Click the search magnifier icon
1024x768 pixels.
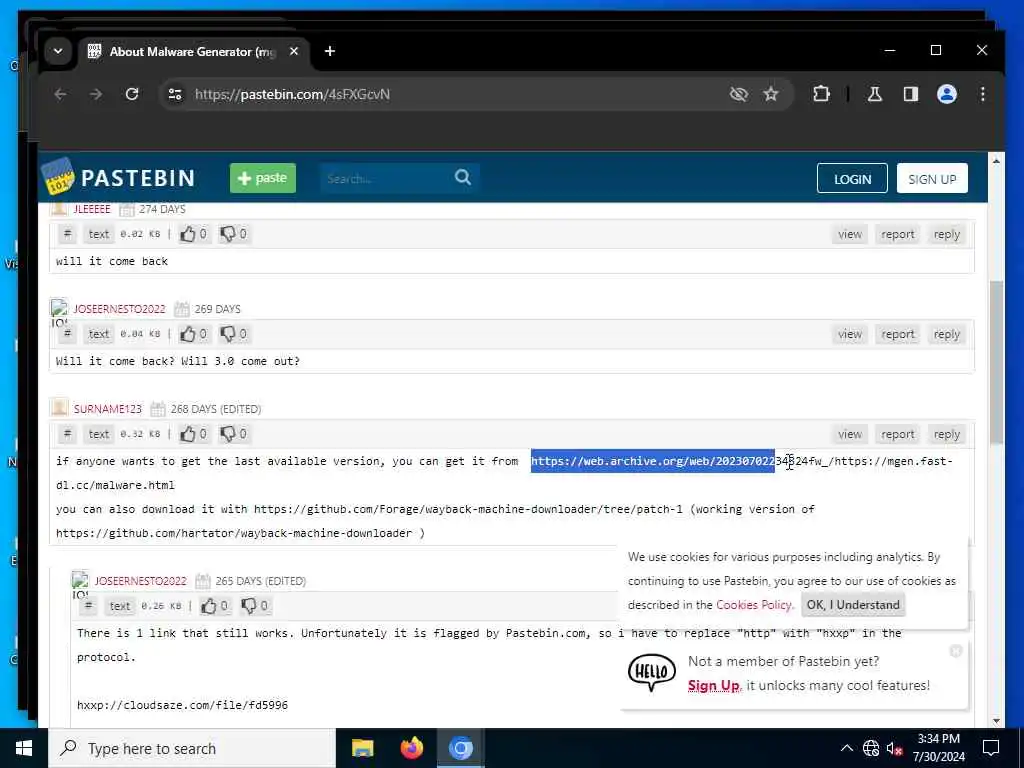(463, 177)
